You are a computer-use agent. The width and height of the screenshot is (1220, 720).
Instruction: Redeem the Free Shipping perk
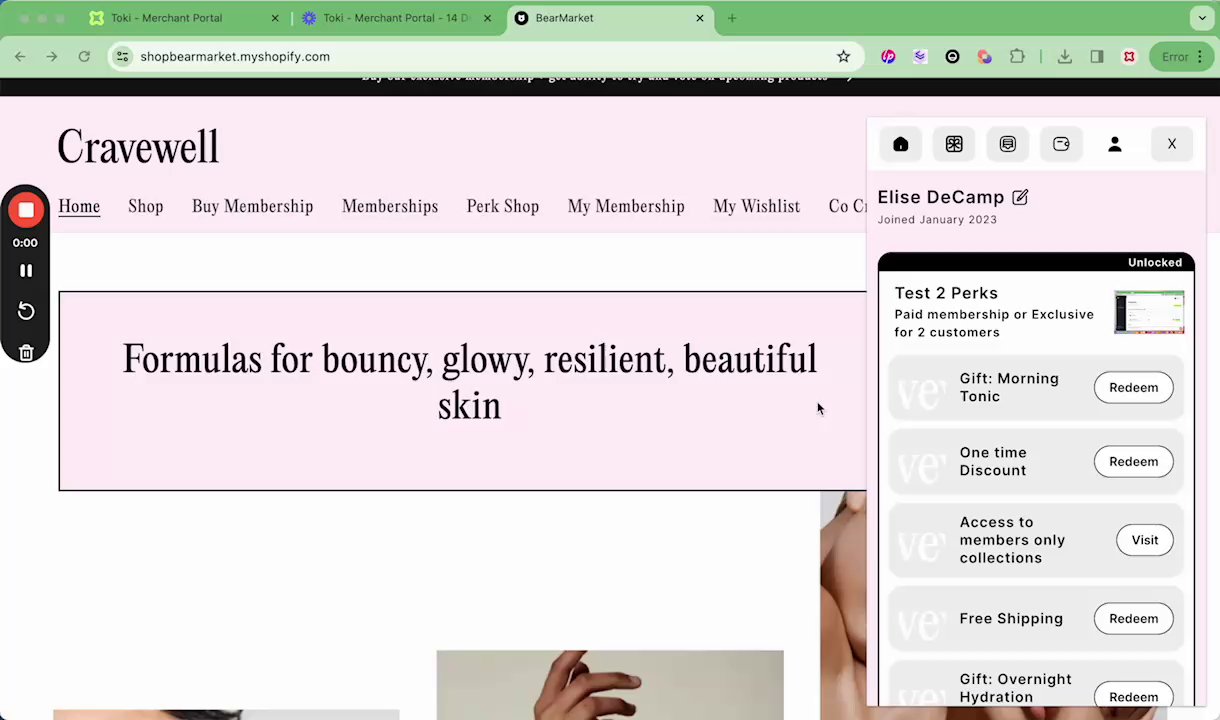click(x=1133, y=618)
